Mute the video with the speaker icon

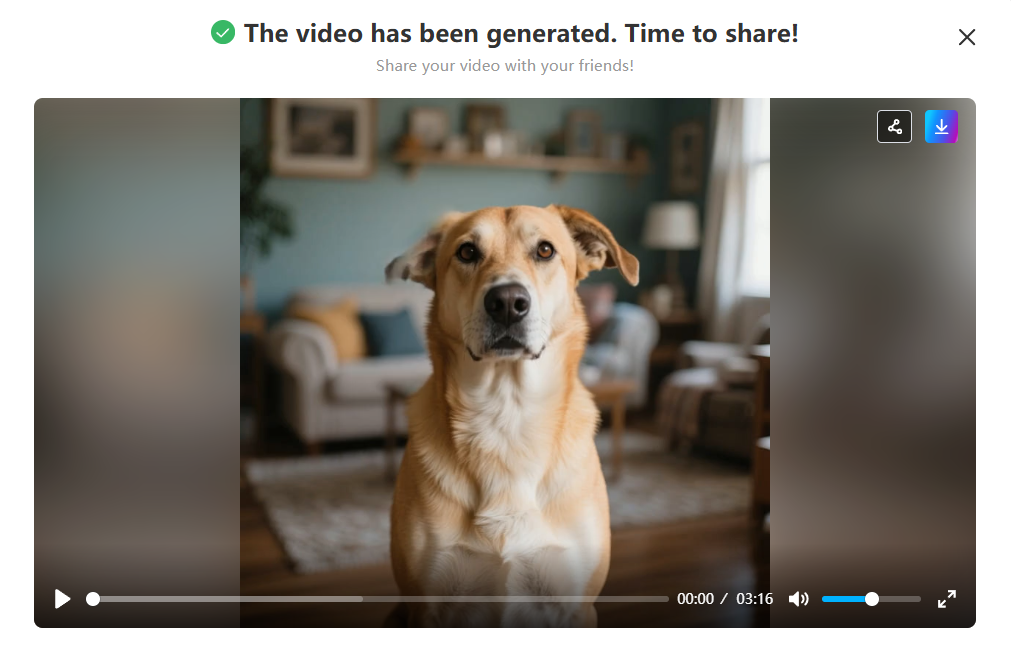pyautogui.click(x=798, y=599)
